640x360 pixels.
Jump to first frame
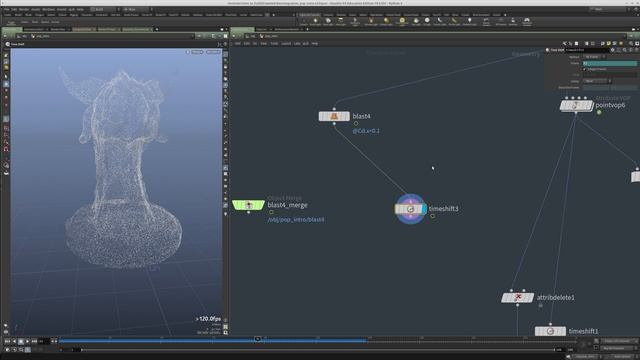pos(7,341)
